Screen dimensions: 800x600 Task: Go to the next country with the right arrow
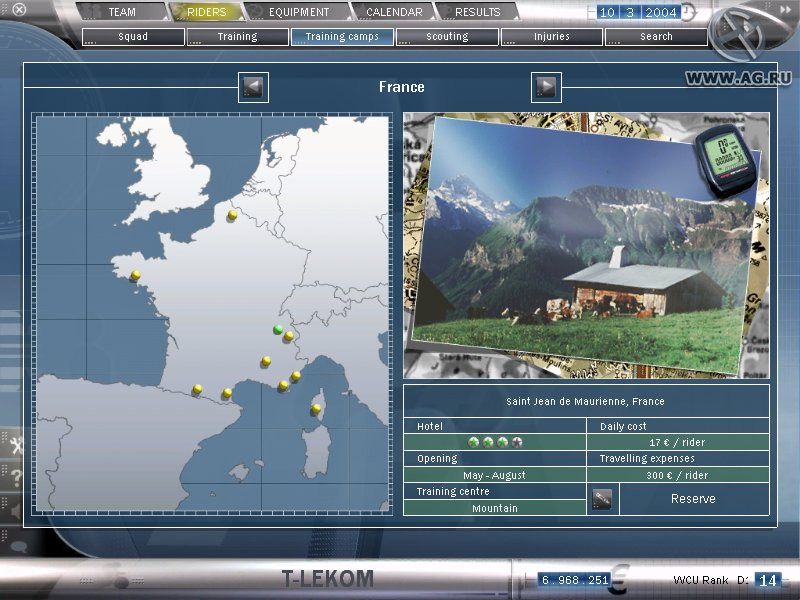[546, 87]
